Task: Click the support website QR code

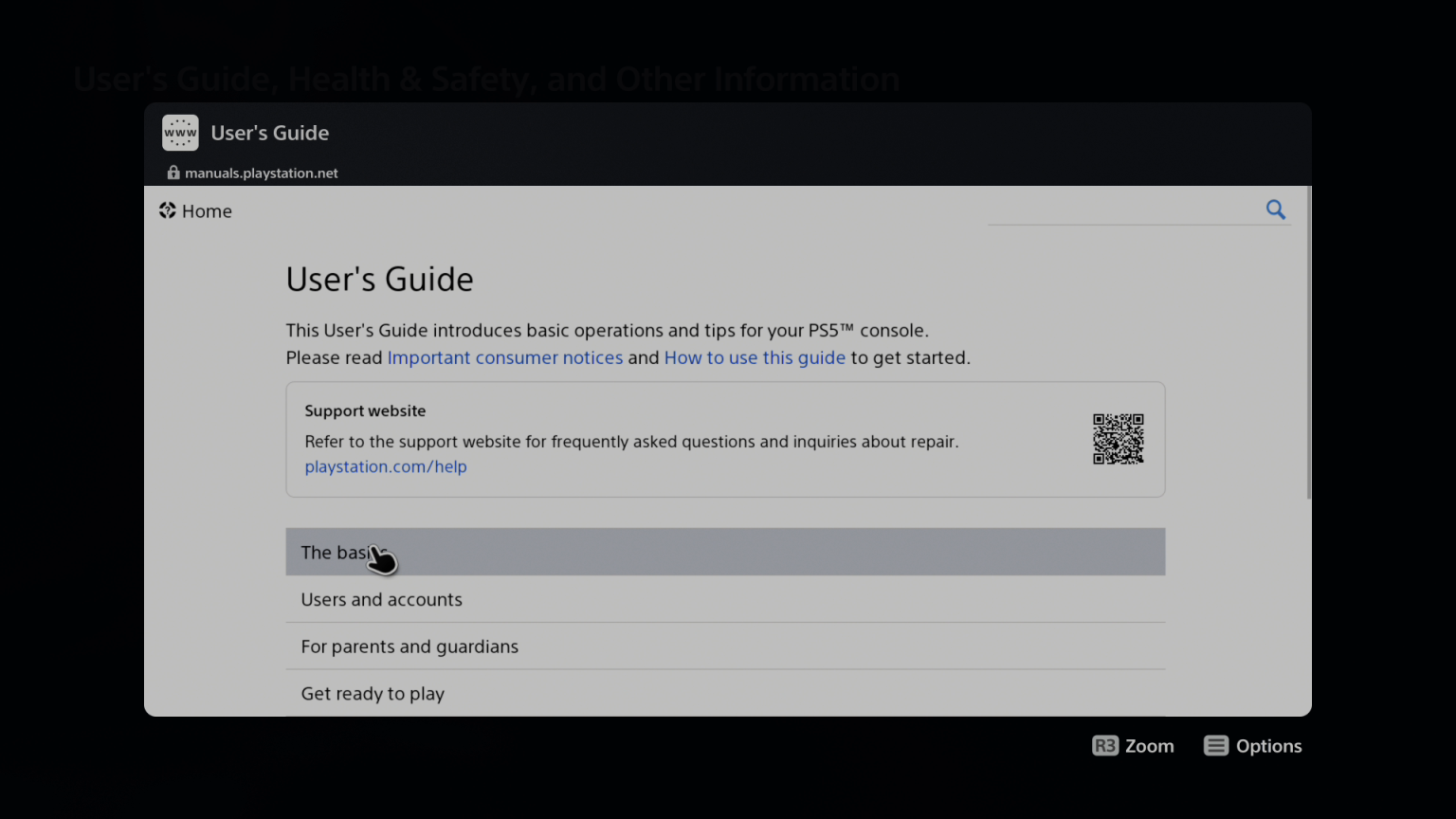Action: point(1118,439)
